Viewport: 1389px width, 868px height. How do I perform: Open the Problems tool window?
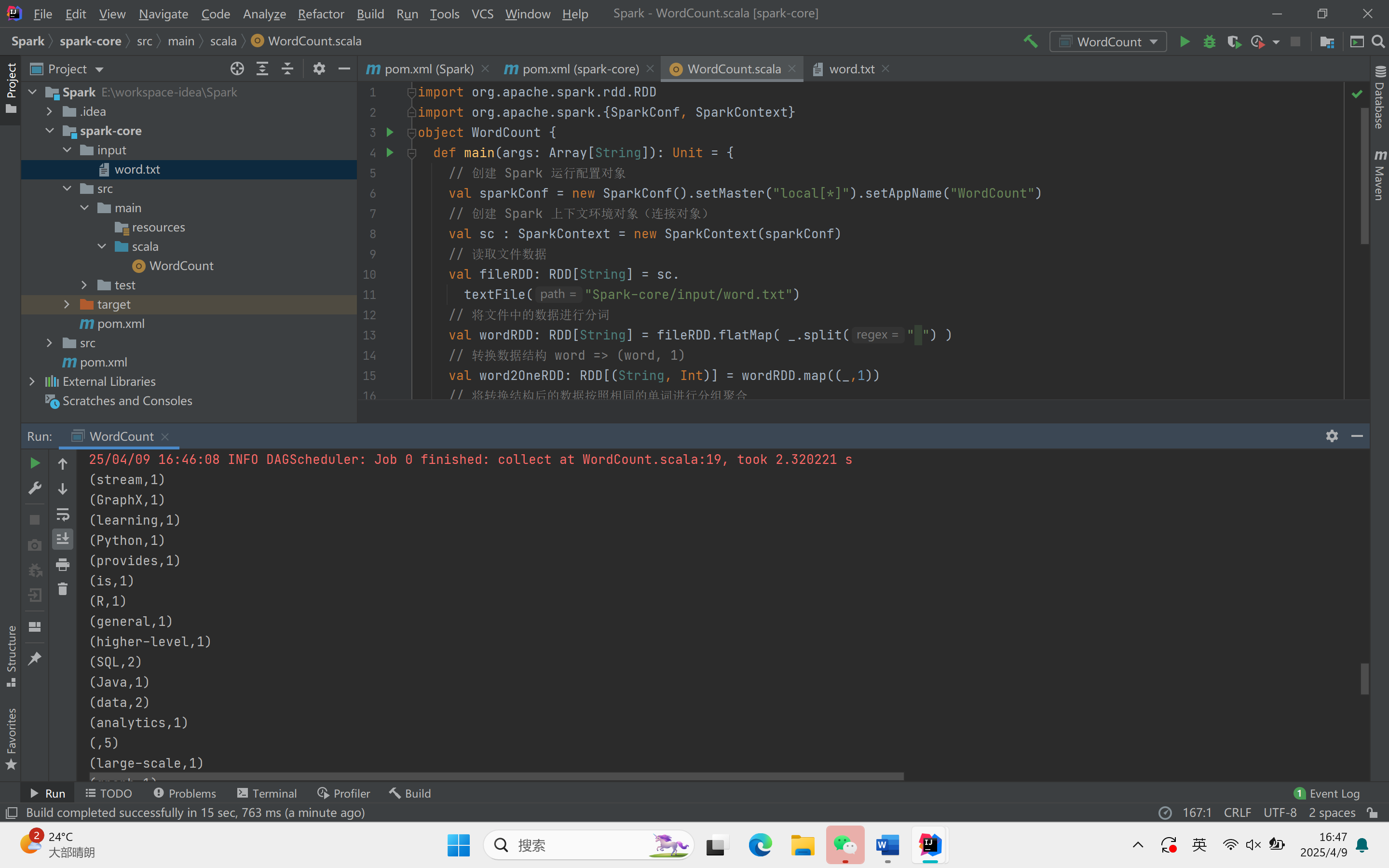(x=185, y=793)
